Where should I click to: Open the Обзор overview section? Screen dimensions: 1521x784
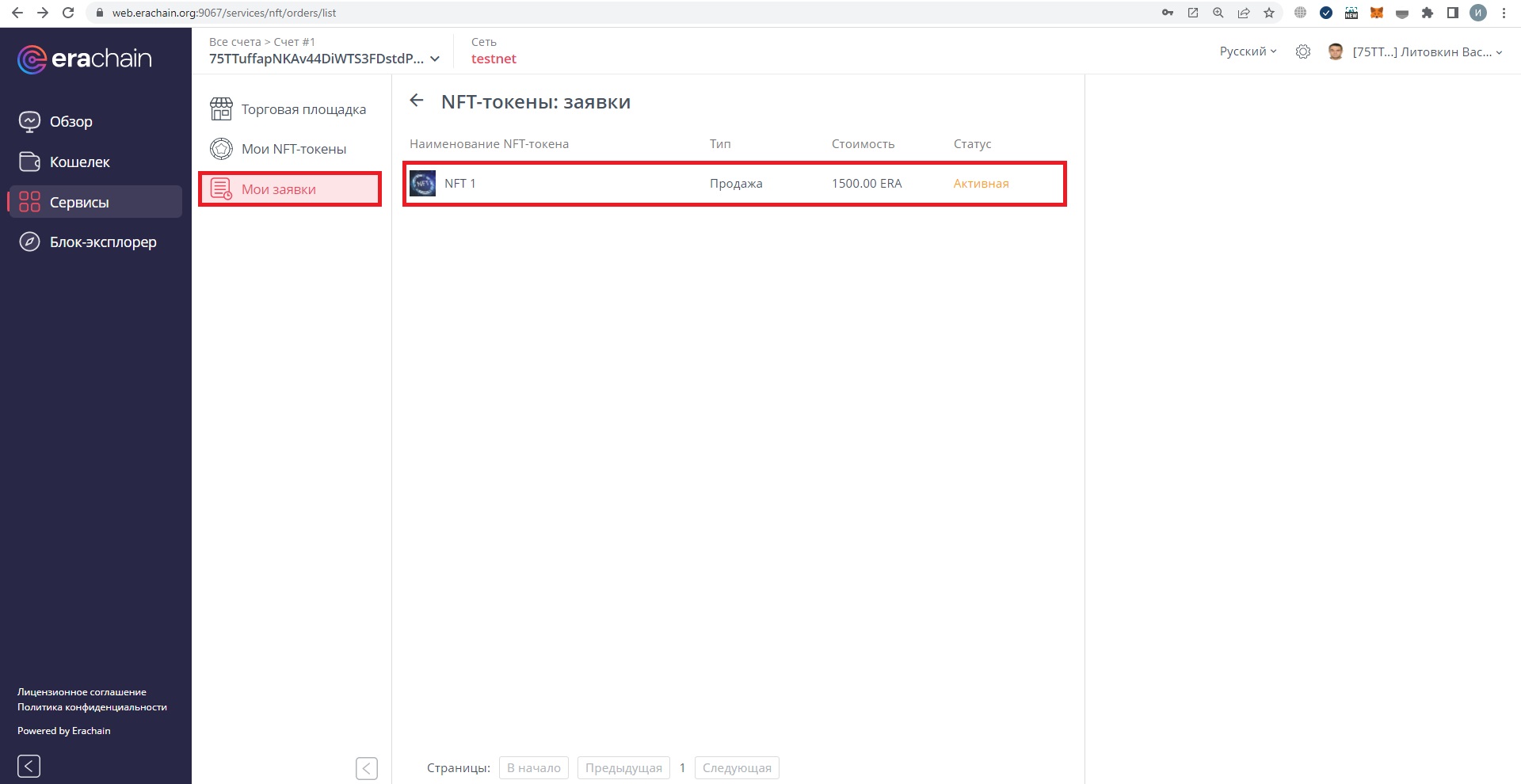(x=71, y=122)
